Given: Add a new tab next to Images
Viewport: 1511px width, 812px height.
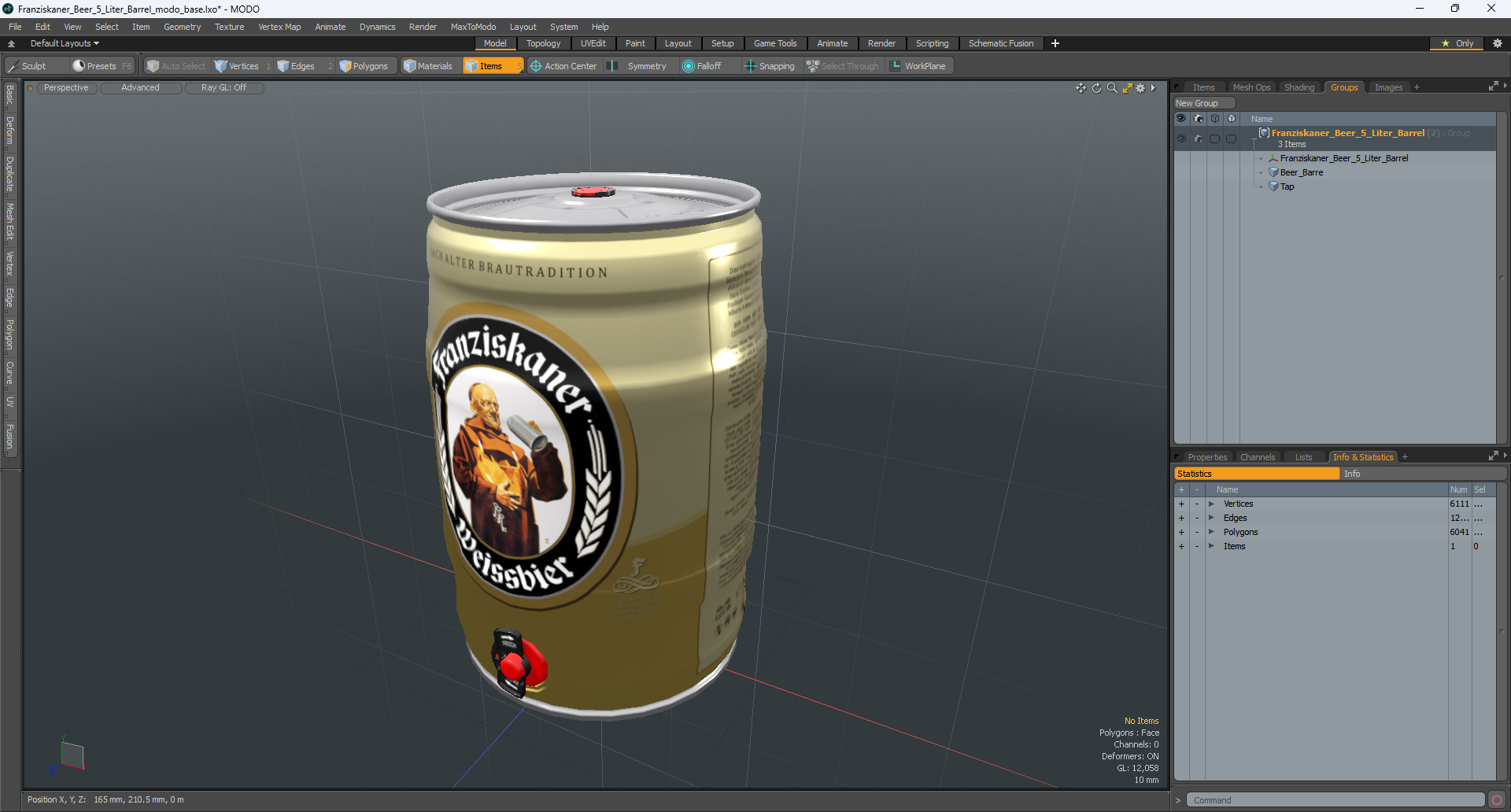Looking at the screenshot, I should (x=1417, y=87).
